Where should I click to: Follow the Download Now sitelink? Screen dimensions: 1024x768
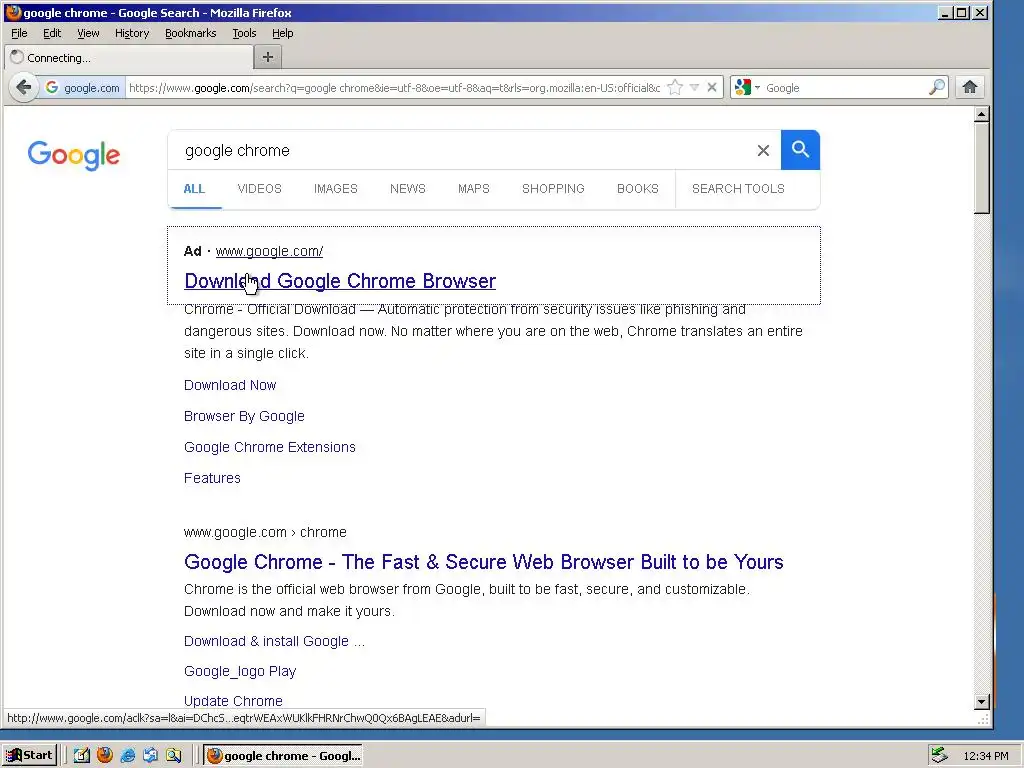(230, 385)
